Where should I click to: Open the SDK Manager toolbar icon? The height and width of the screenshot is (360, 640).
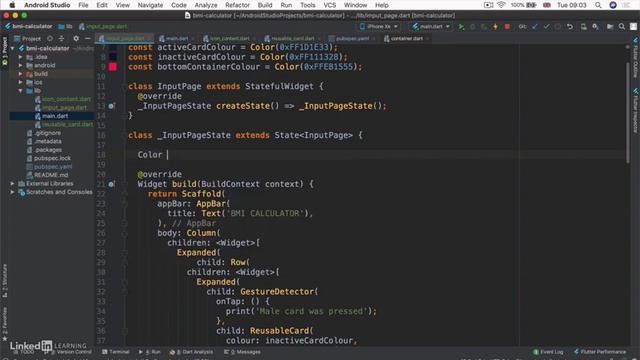(x=596, y=27)
